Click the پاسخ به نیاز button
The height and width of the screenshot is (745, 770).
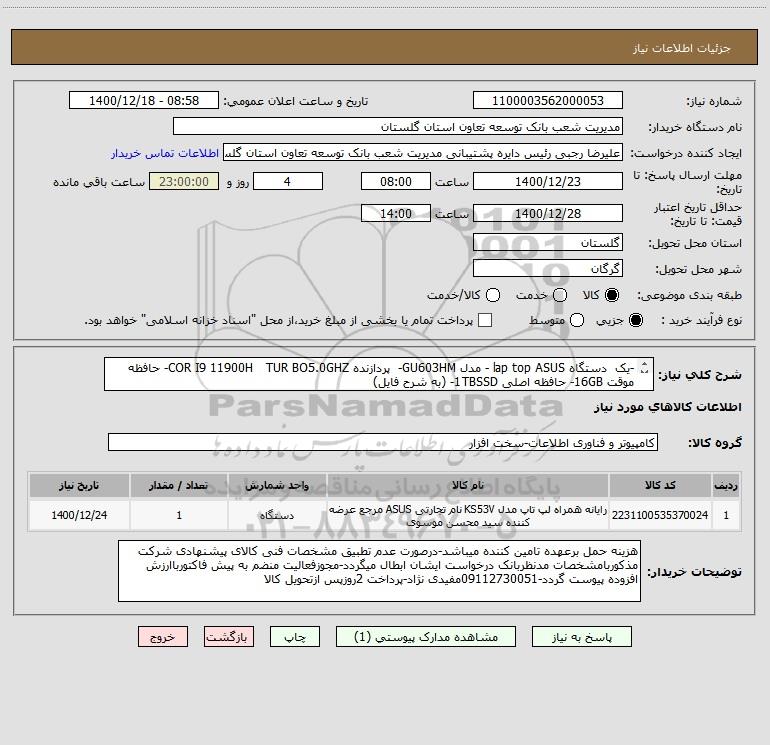582,636
